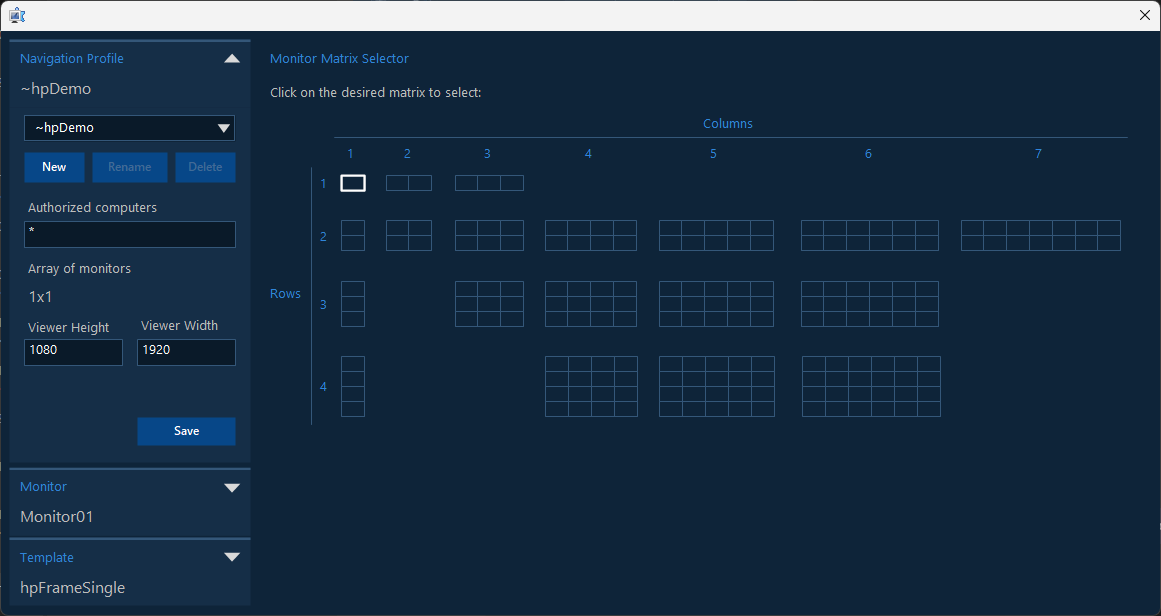This screenshot has height=616, width=1161.
Task: Click the Viewer Height field
Action: tap(73, 352)
